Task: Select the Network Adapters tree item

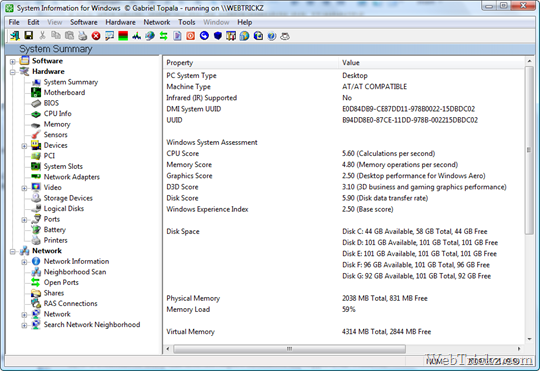Action: click(x=72, y=177)
